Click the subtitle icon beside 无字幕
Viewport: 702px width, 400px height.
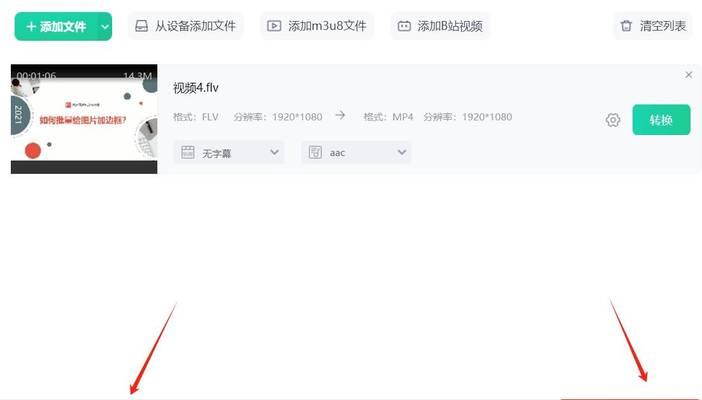188,152
